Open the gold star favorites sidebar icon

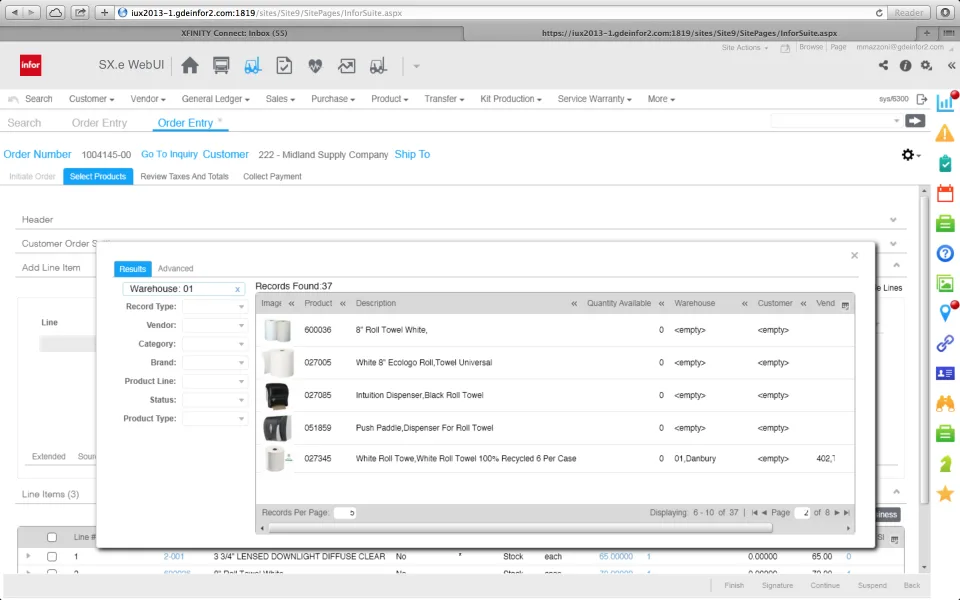[945, 493]
